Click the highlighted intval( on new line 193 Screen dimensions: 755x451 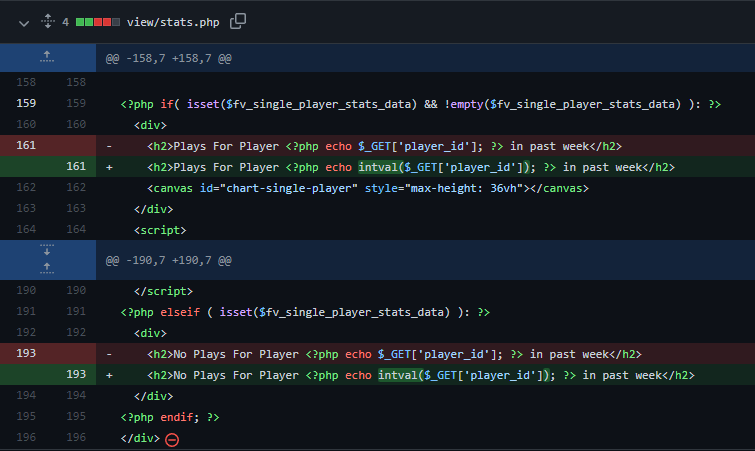(x=400, y=375)
